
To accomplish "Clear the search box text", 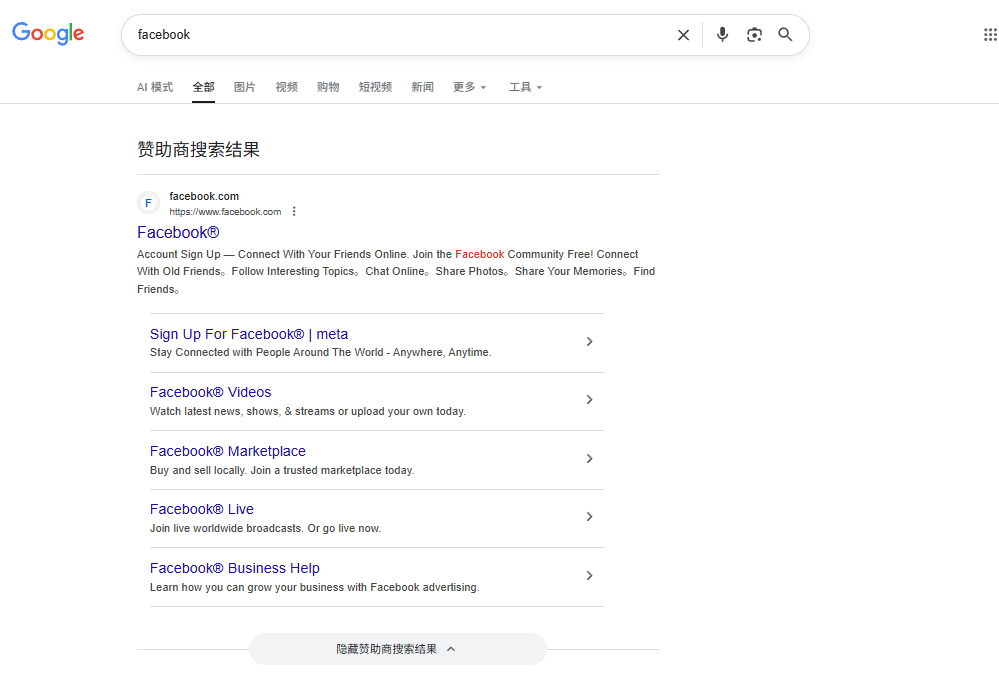I will (683, 35).
